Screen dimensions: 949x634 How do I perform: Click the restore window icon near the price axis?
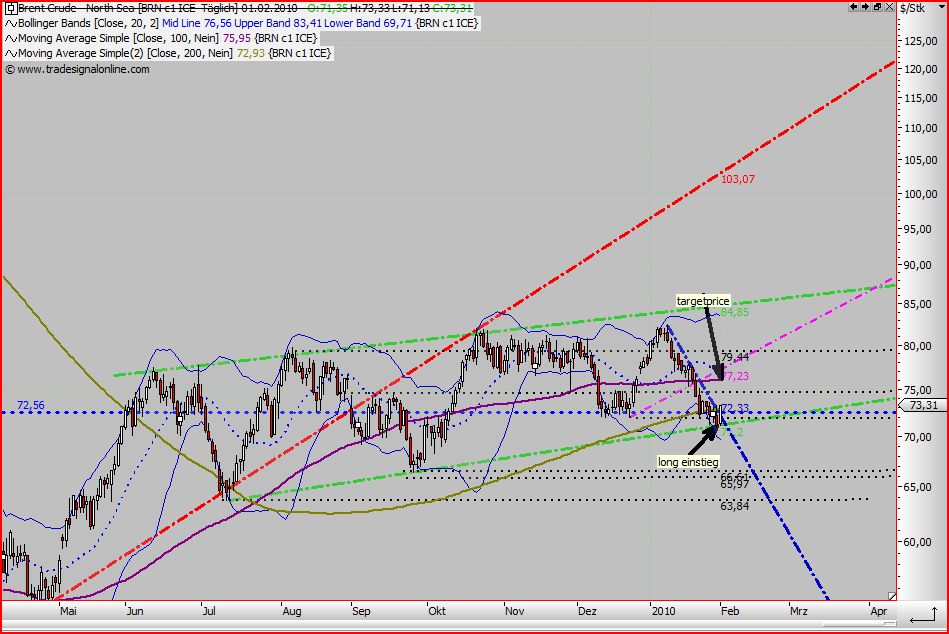coord(878,7)
